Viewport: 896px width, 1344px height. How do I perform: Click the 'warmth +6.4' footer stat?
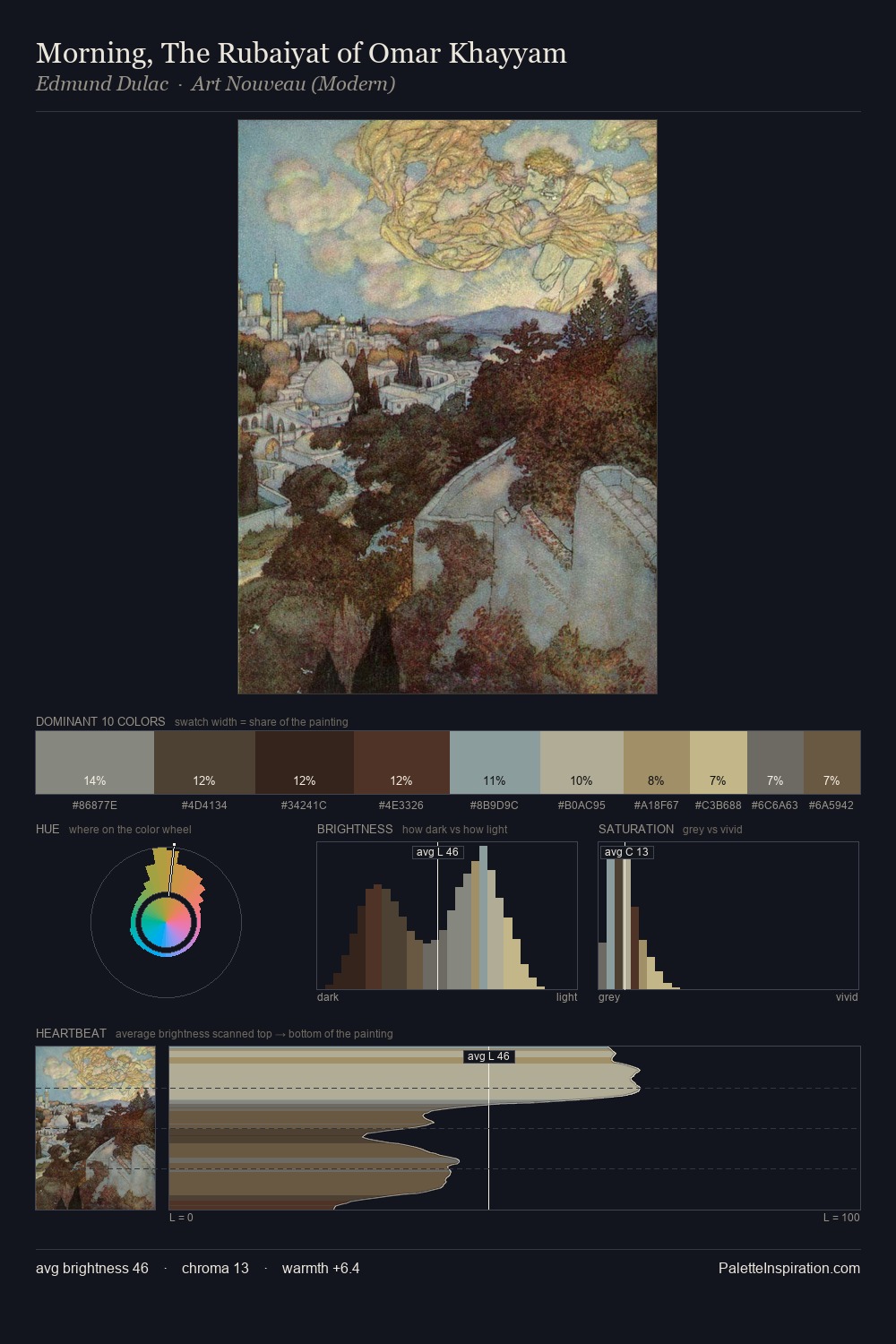[x=321, y=1268]
